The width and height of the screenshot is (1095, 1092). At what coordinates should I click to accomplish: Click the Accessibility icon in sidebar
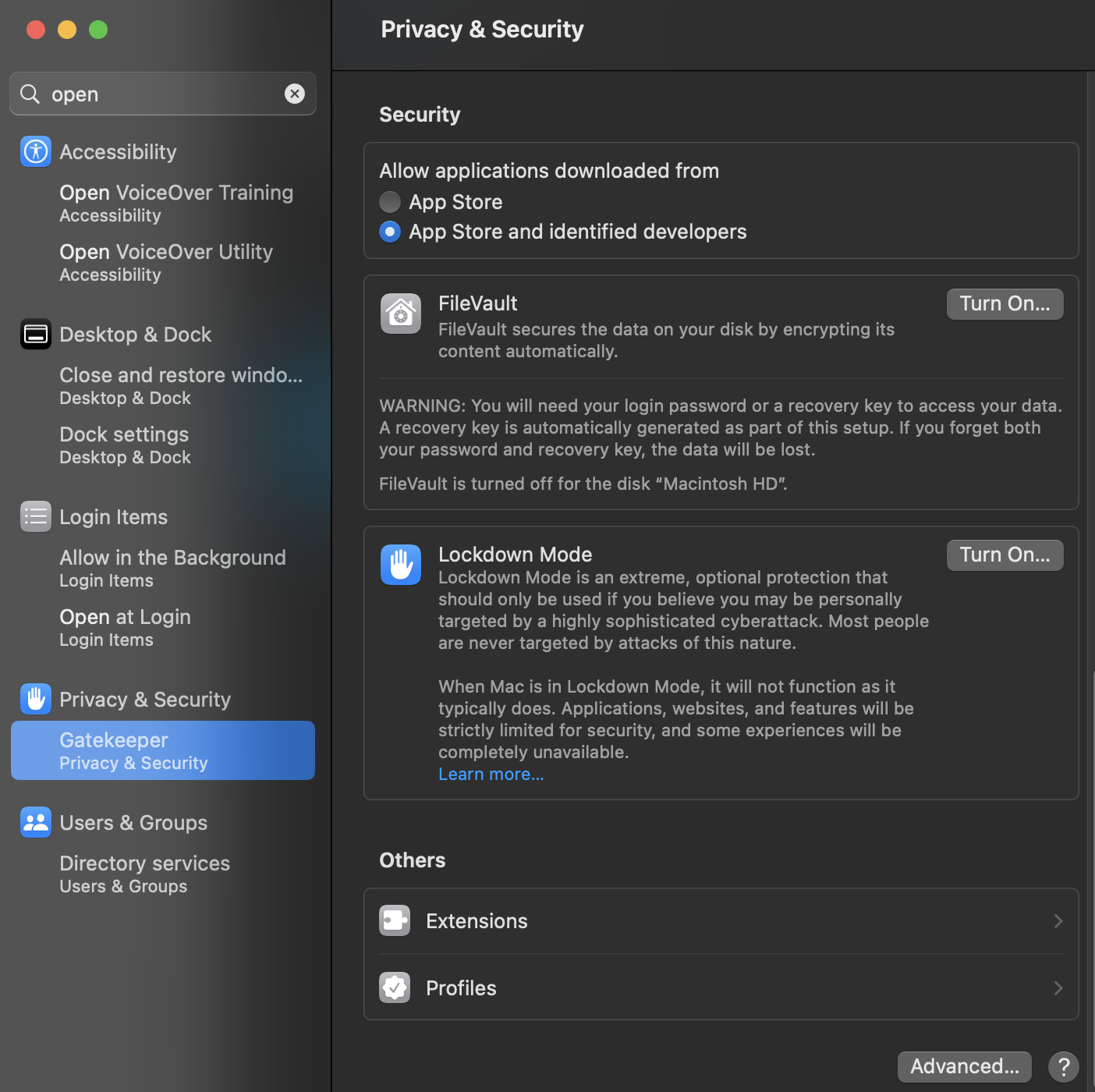pos(36,151)
